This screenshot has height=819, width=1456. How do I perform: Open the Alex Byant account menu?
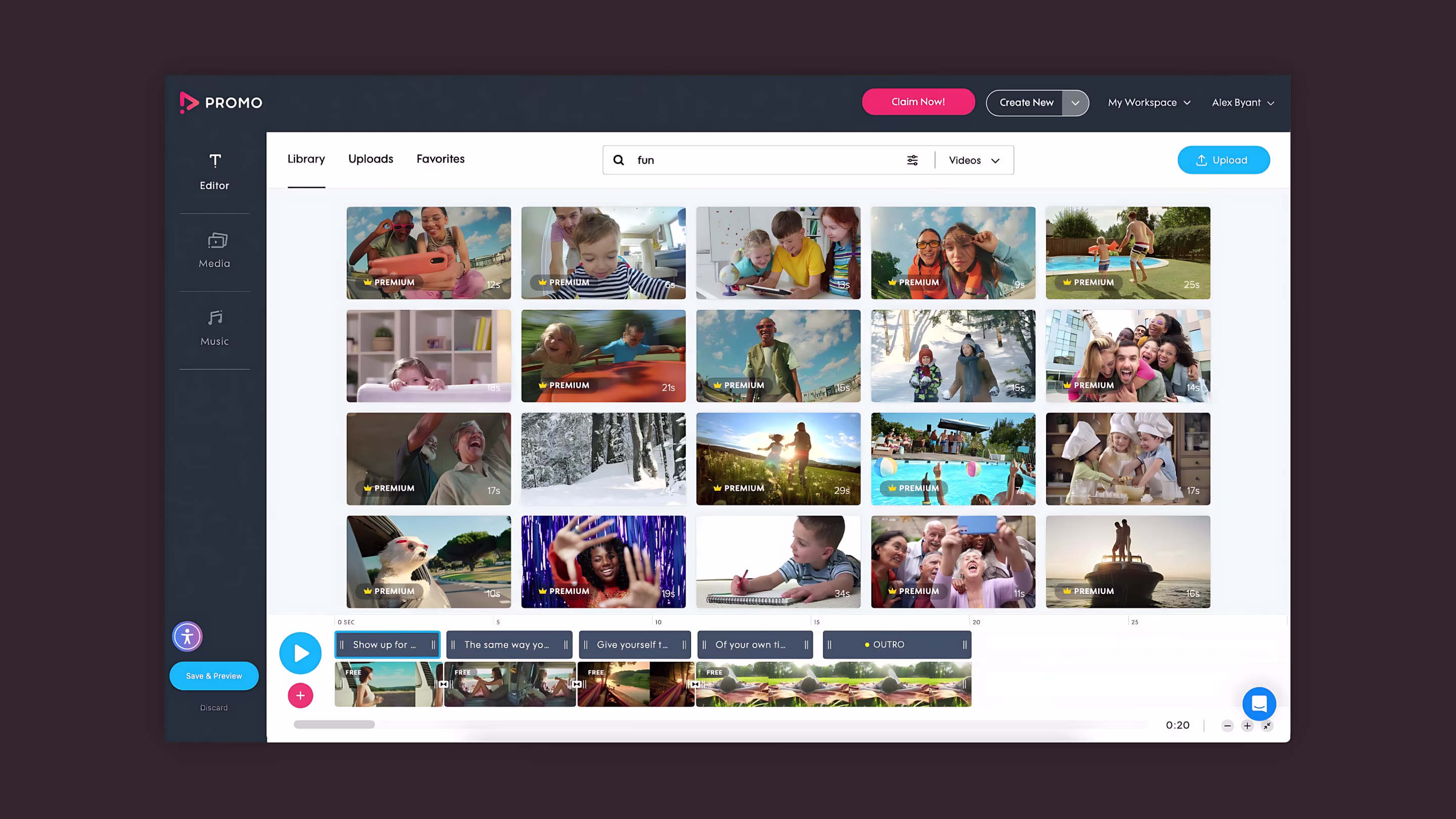(x=1242, y=102)
